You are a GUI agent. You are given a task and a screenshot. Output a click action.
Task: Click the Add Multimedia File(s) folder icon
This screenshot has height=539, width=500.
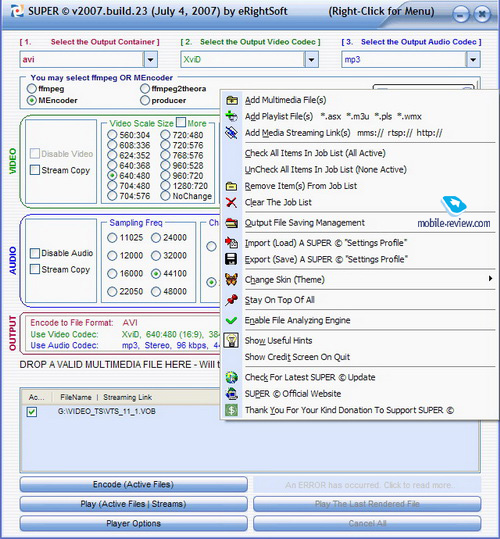[232, 100]
